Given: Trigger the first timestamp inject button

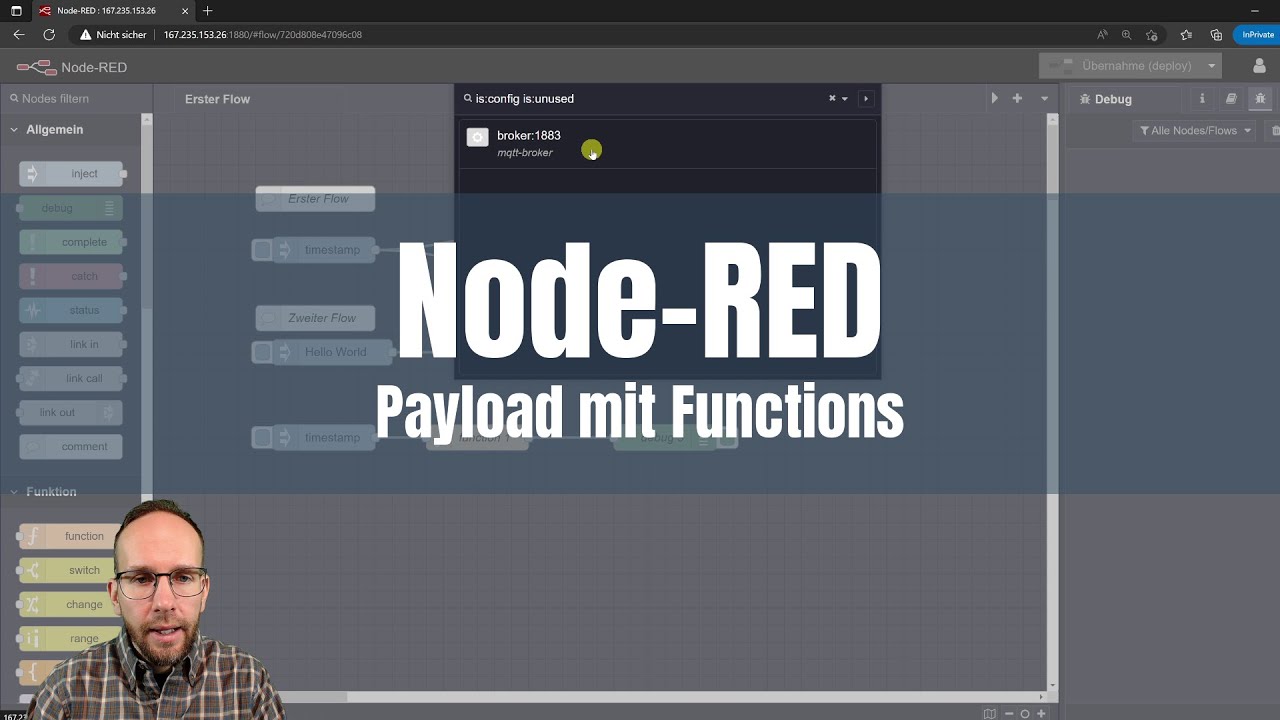Looking at the screenshot, I should 262,250.
